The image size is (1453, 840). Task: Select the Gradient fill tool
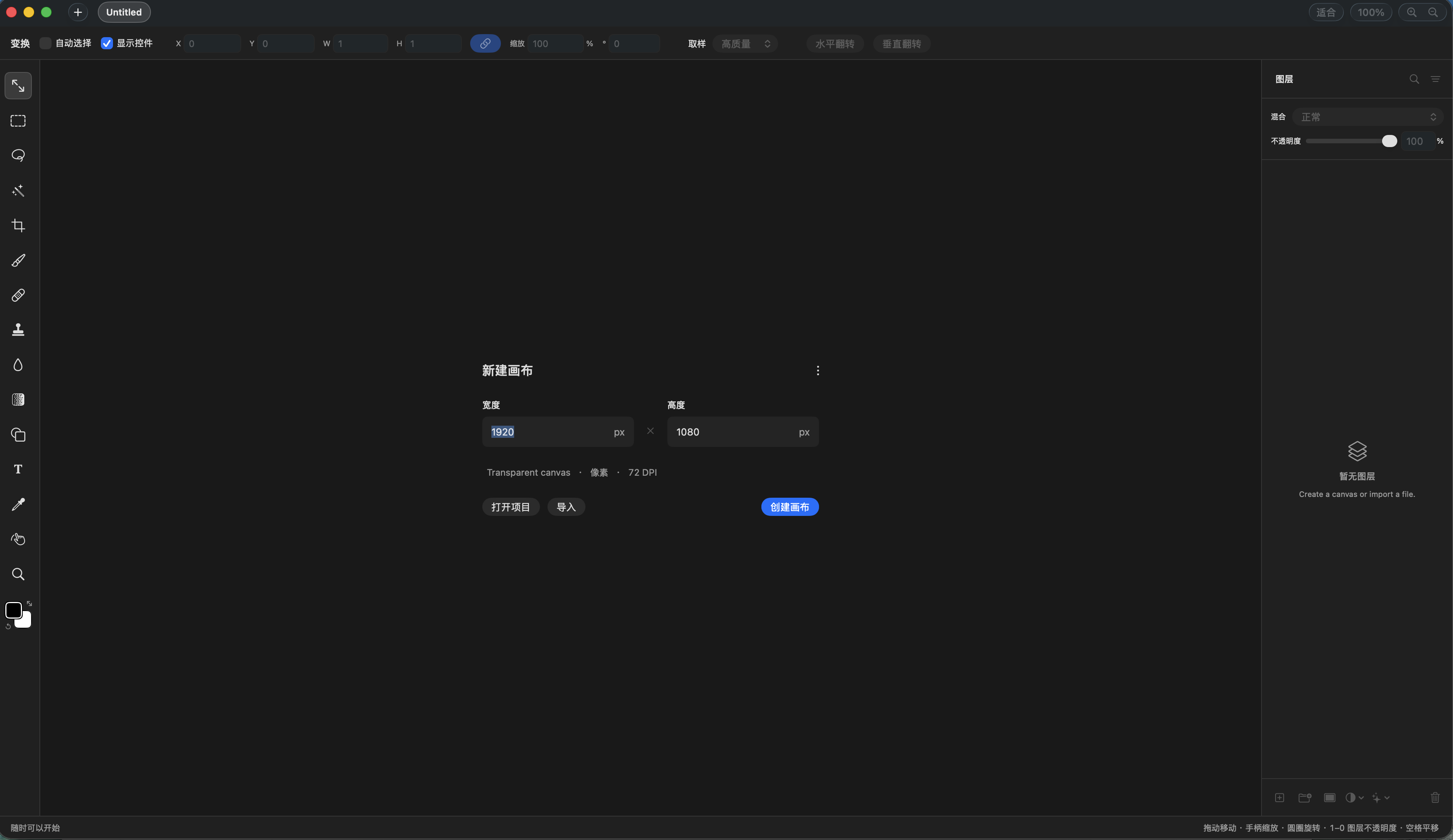[x=18, y=400]
